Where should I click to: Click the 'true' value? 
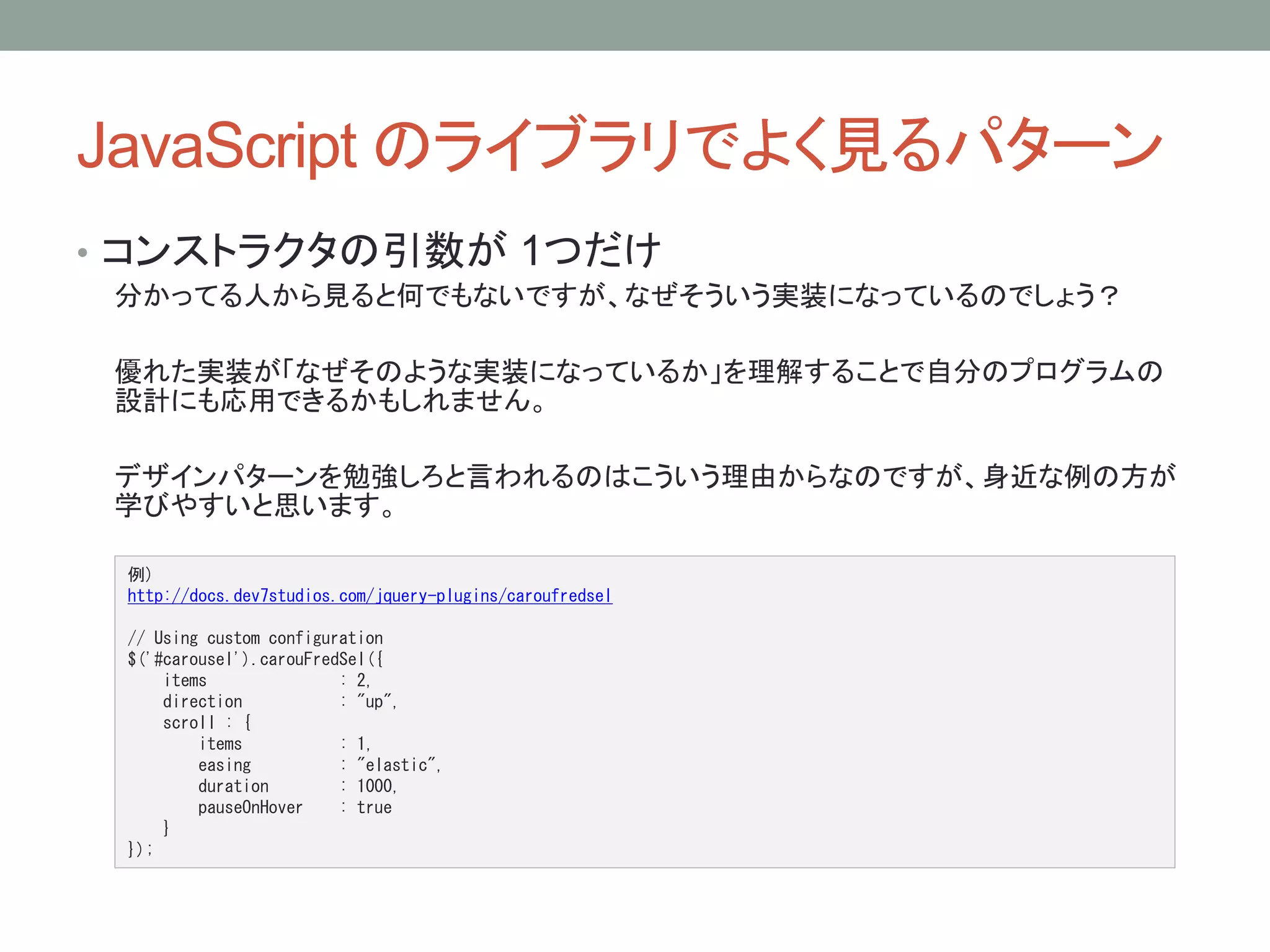click(x=374, y=808)
